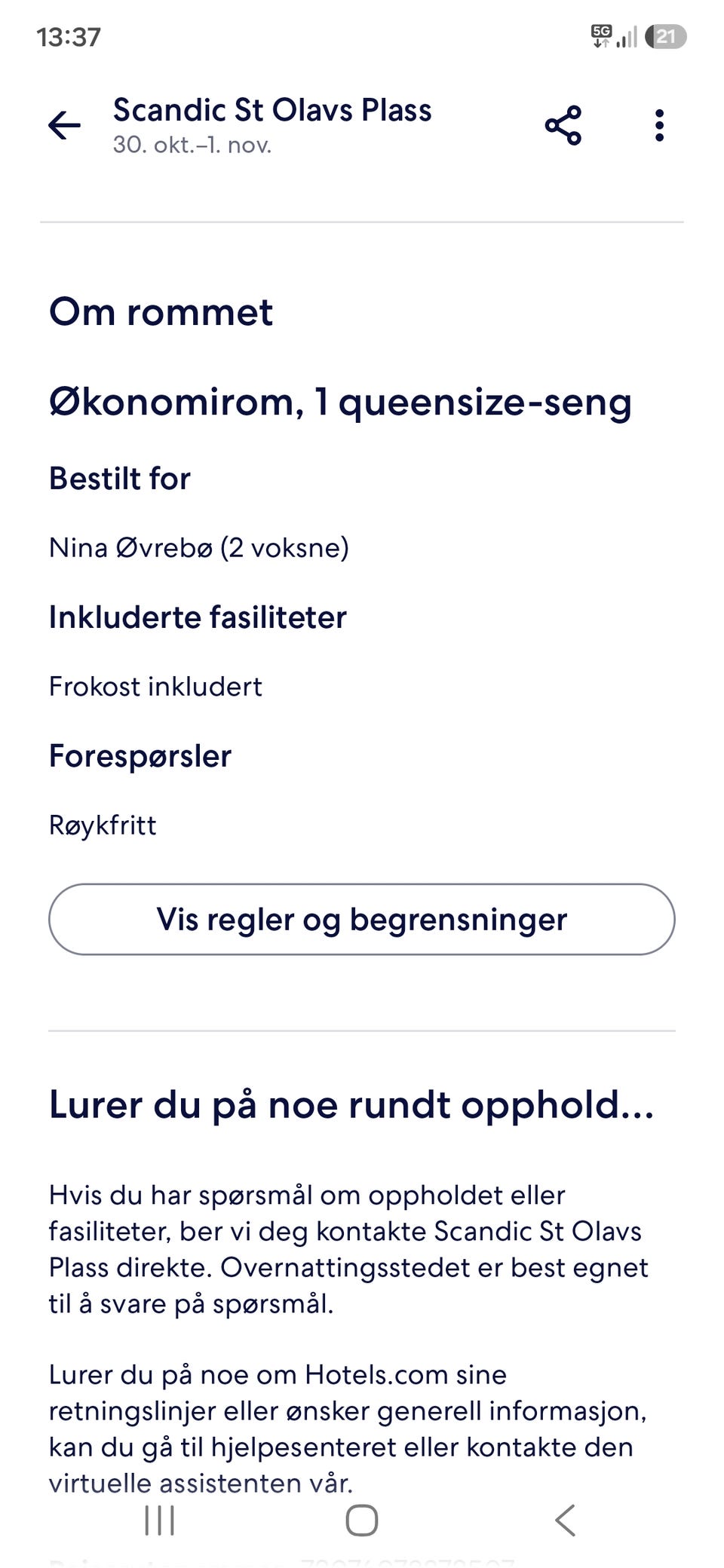Image resolution: width=724 pixels, height=1568 pixels.
Task: Open Vis regler og begrensninger
Action: coord(362,920)
